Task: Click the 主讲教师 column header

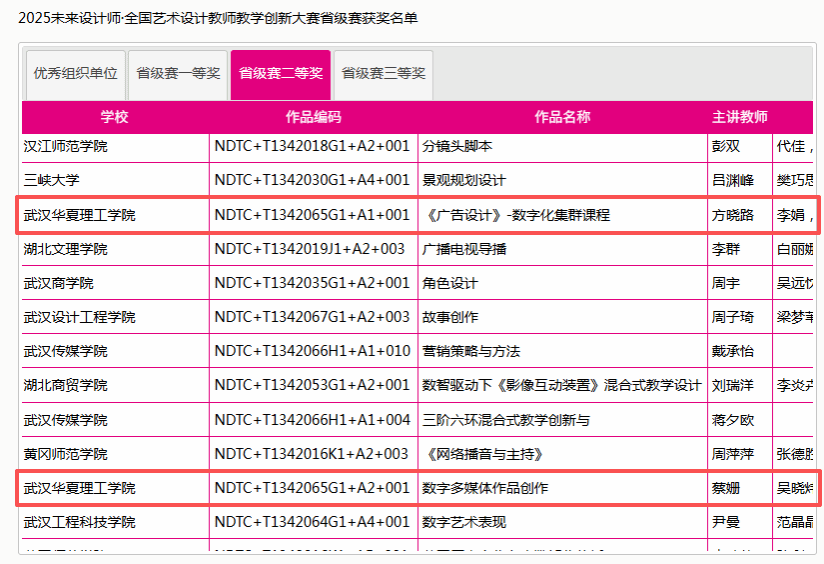Action: pyautogui.click(x=739, y=117)
